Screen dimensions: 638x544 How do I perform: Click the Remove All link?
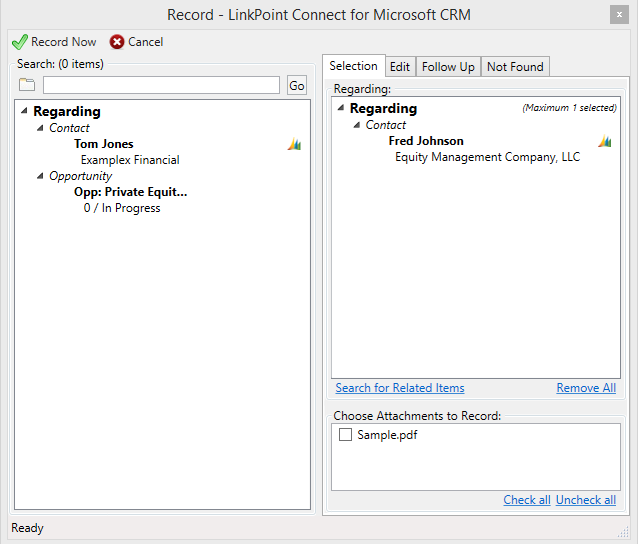point(586,388)
